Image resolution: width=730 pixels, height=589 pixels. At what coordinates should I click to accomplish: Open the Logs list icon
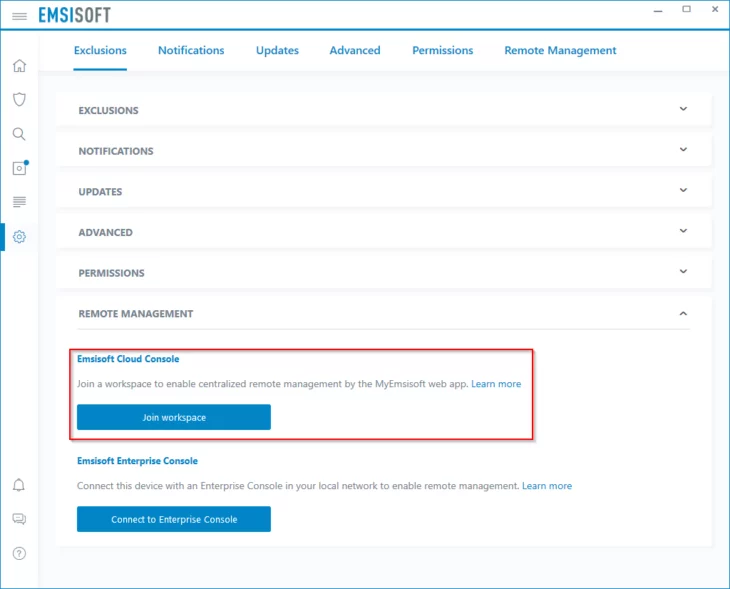pos(19,202)
